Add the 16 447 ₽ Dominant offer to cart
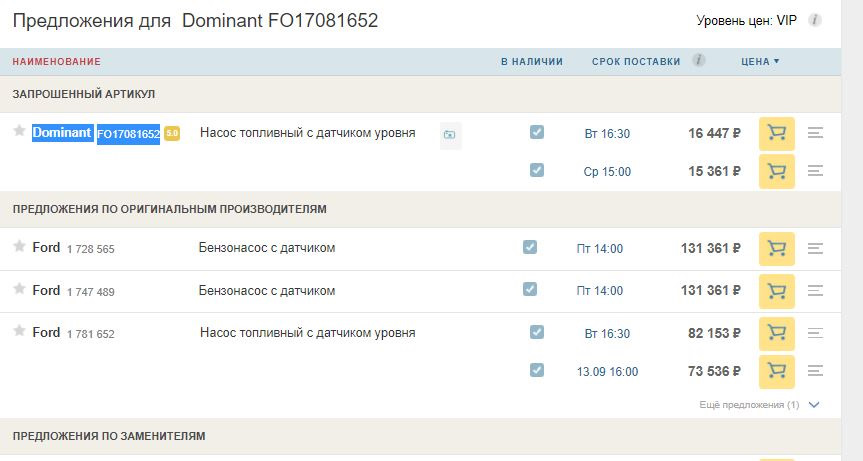Screen dimensions: 863x461 [x=776, y=133]
